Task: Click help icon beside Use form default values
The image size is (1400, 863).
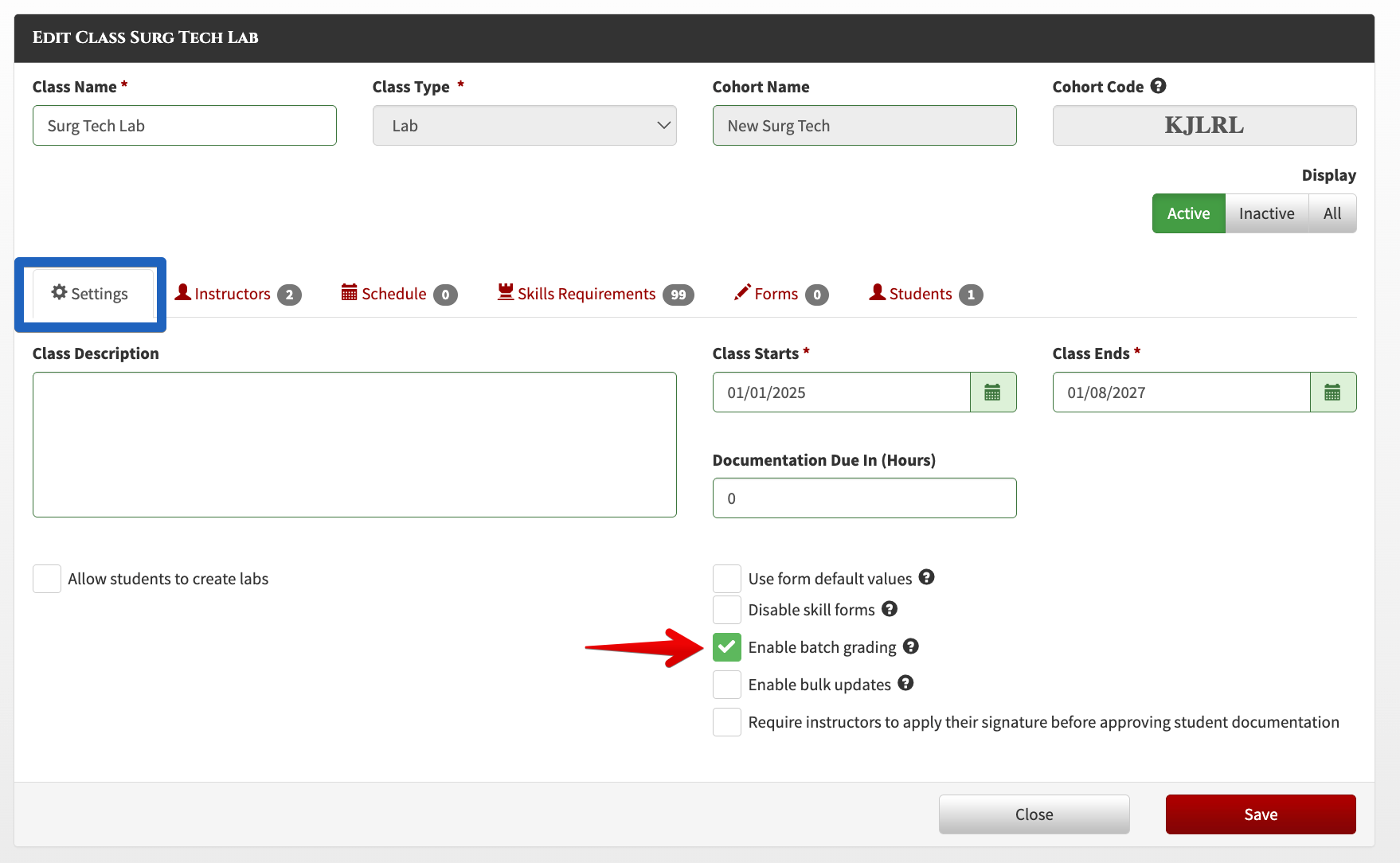Action: click(x=926, y=577)
